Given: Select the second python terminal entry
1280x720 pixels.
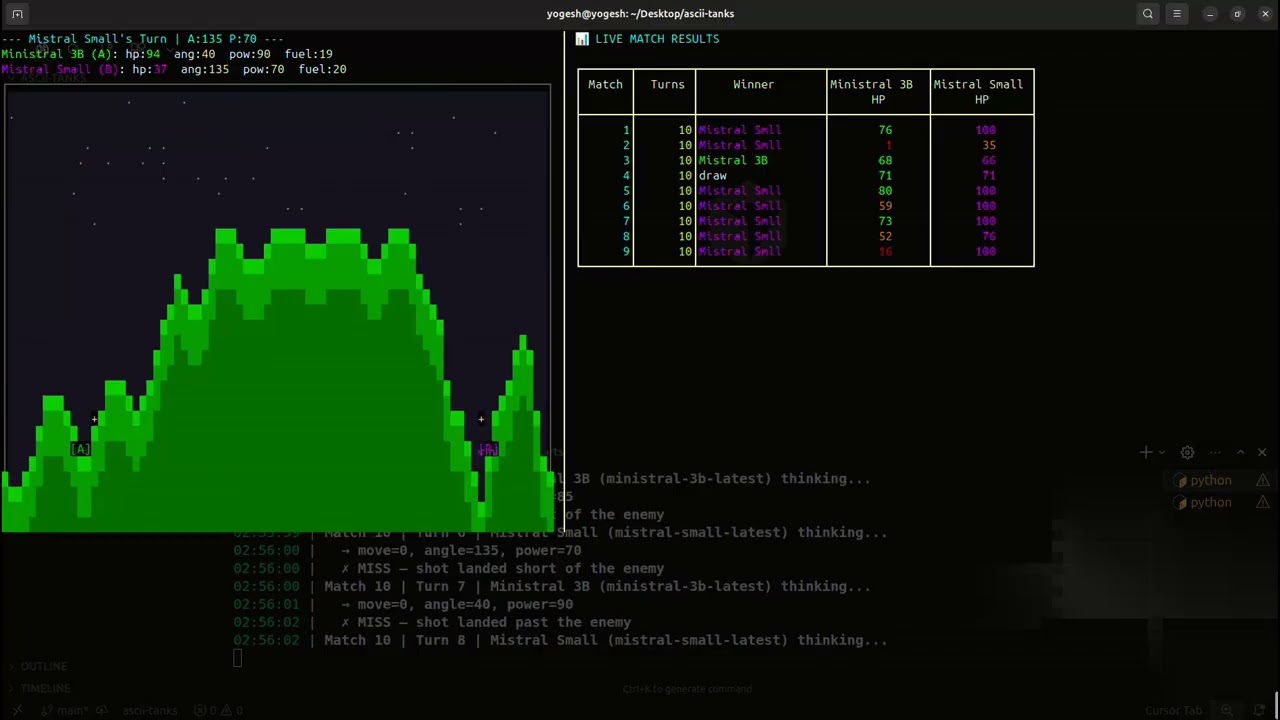Looking at the screenshot, I should pyautogui.click(x=1211, y=503).
